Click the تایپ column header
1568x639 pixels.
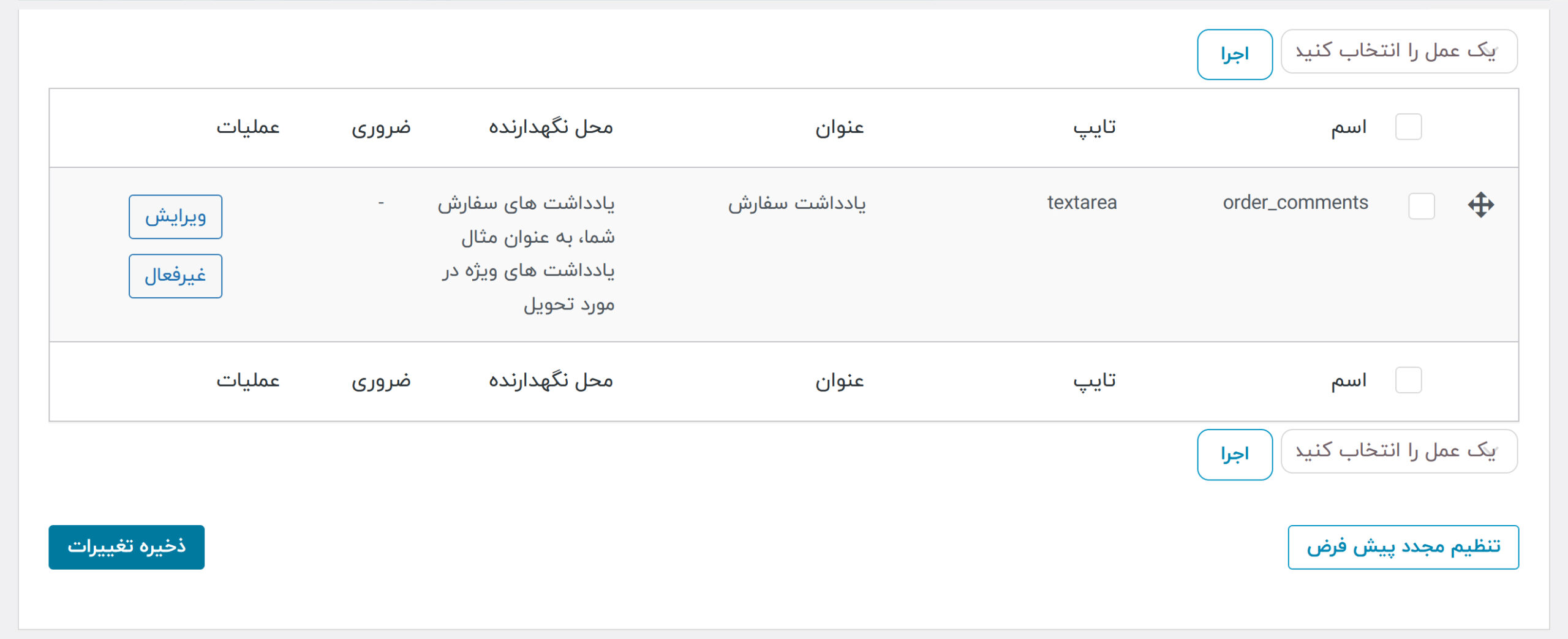coord(1095,127)
